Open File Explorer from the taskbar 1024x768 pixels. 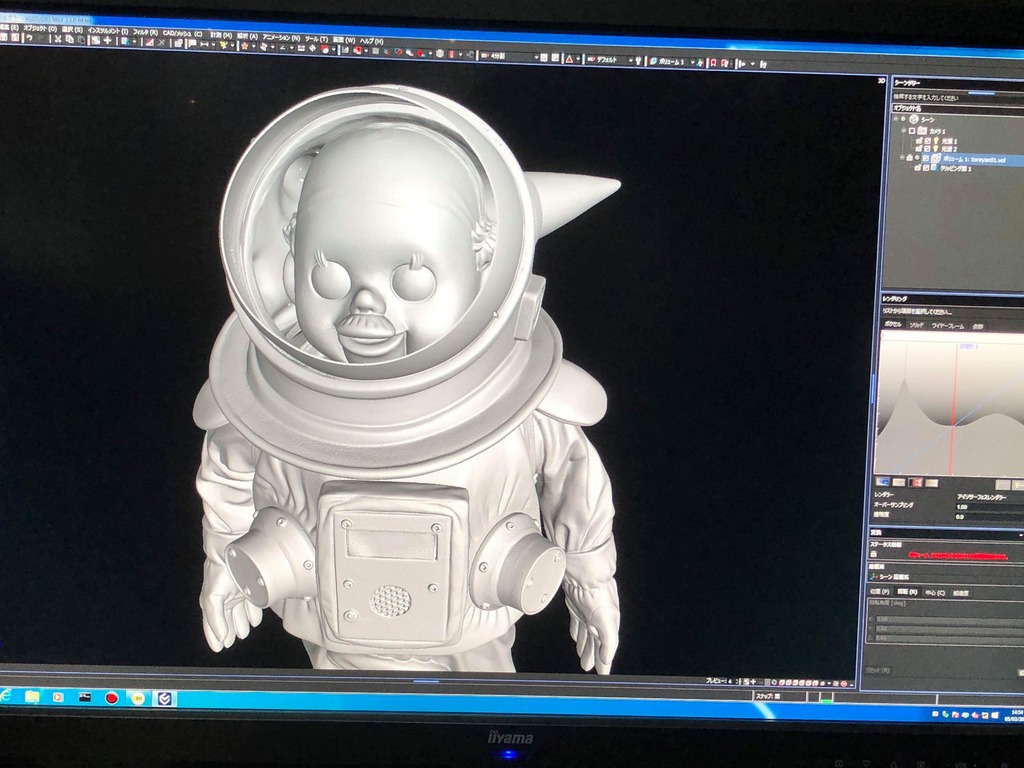(31, 697)
